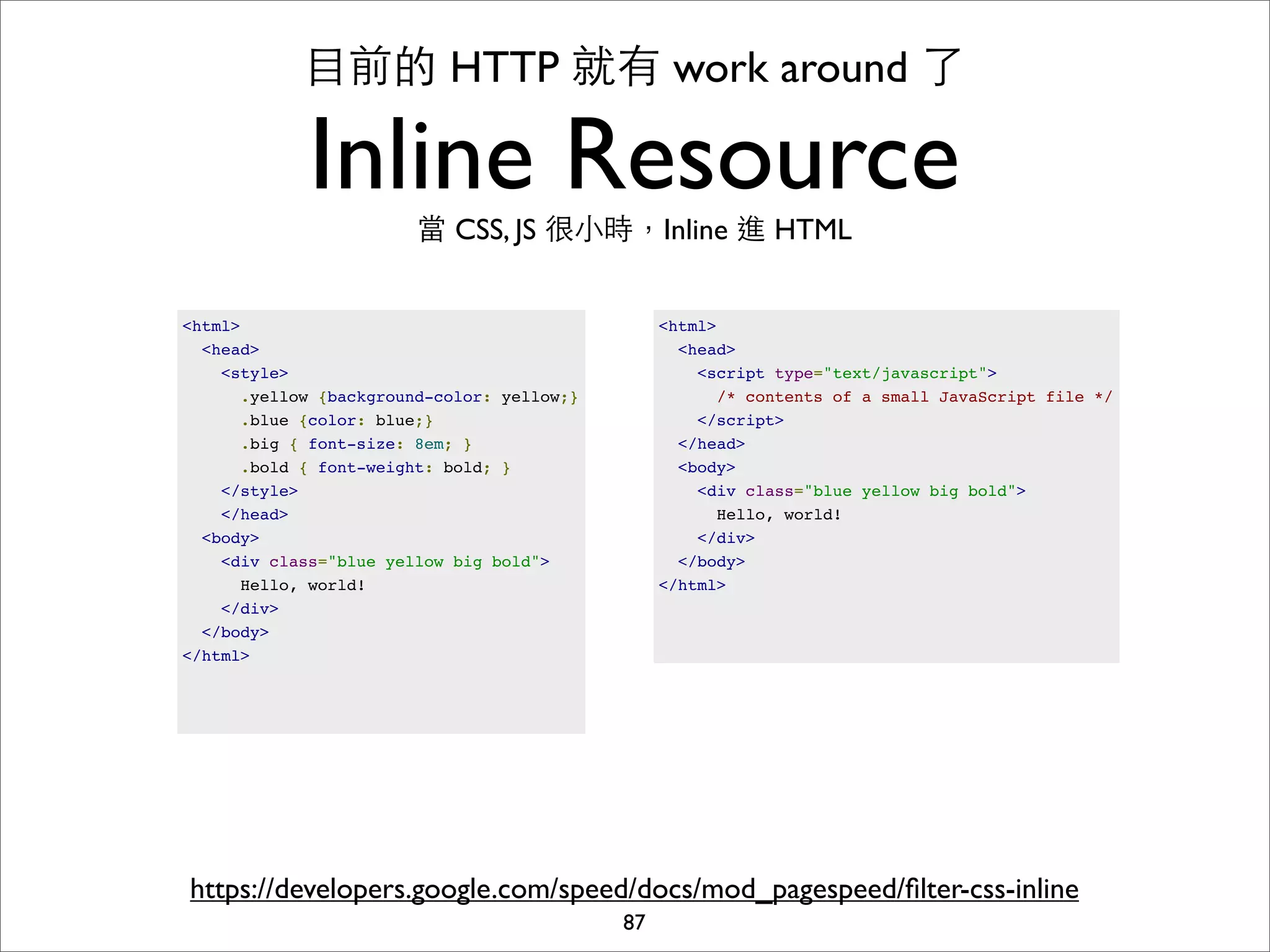1270x952 pixels.
Task: Click the '</style>' closing tag
Action: click(259, 491)
